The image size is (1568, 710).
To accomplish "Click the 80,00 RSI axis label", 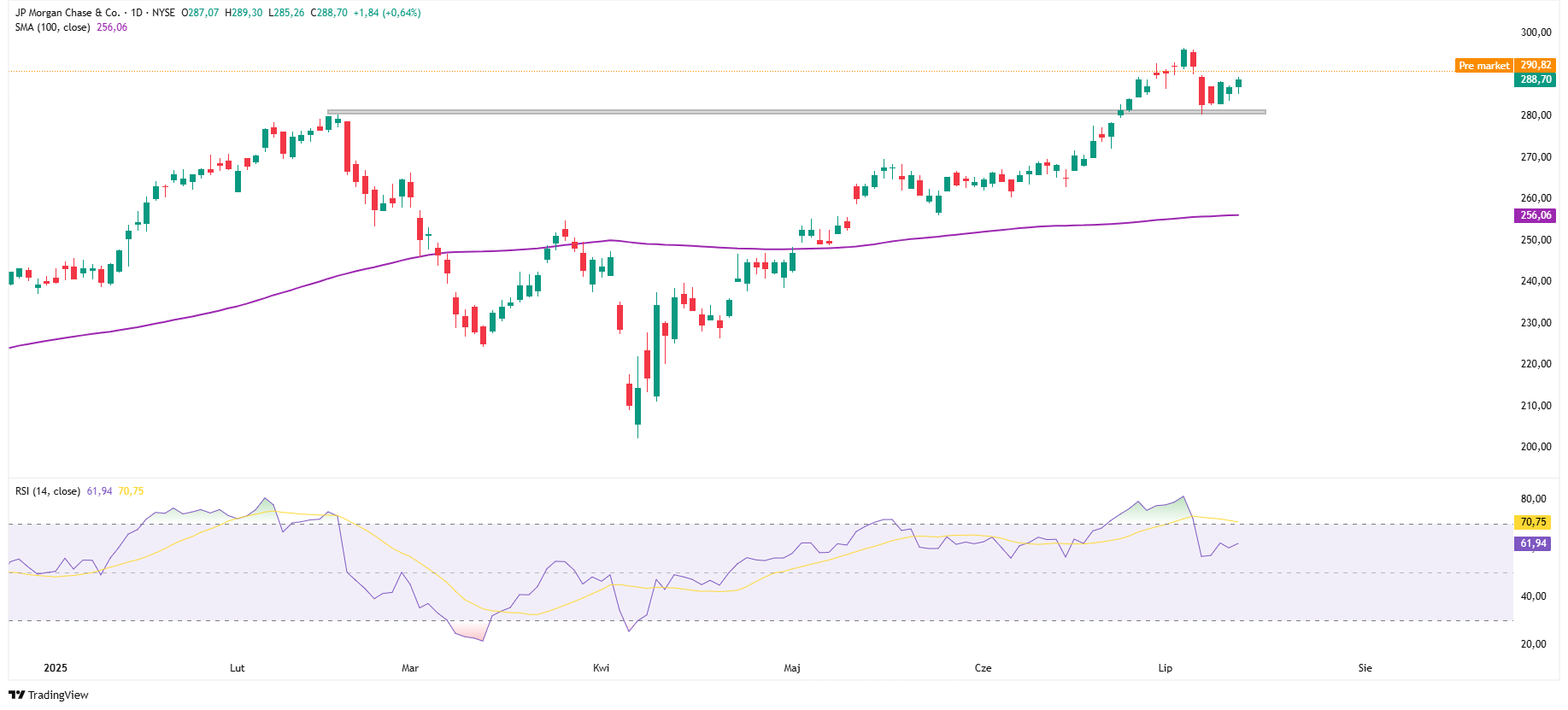I will [1533, 499].
